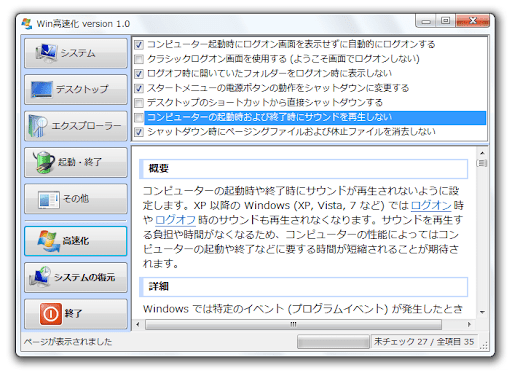The image size is (512, 373).
Task: Check デスクトップのショートカットから直接シャットダウンする
Action: tap(139, 102)
